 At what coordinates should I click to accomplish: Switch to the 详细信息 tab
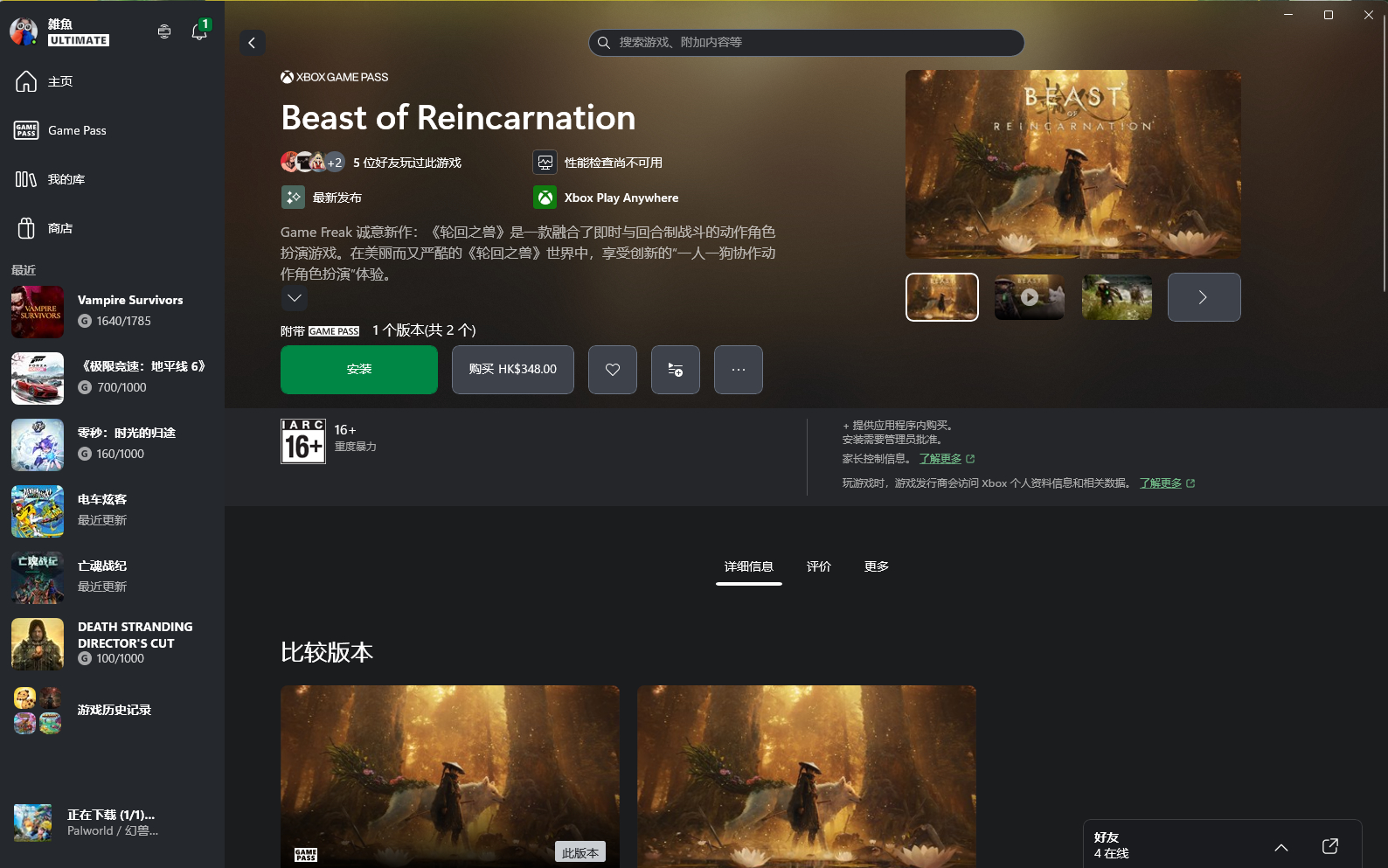pos(749,567)
